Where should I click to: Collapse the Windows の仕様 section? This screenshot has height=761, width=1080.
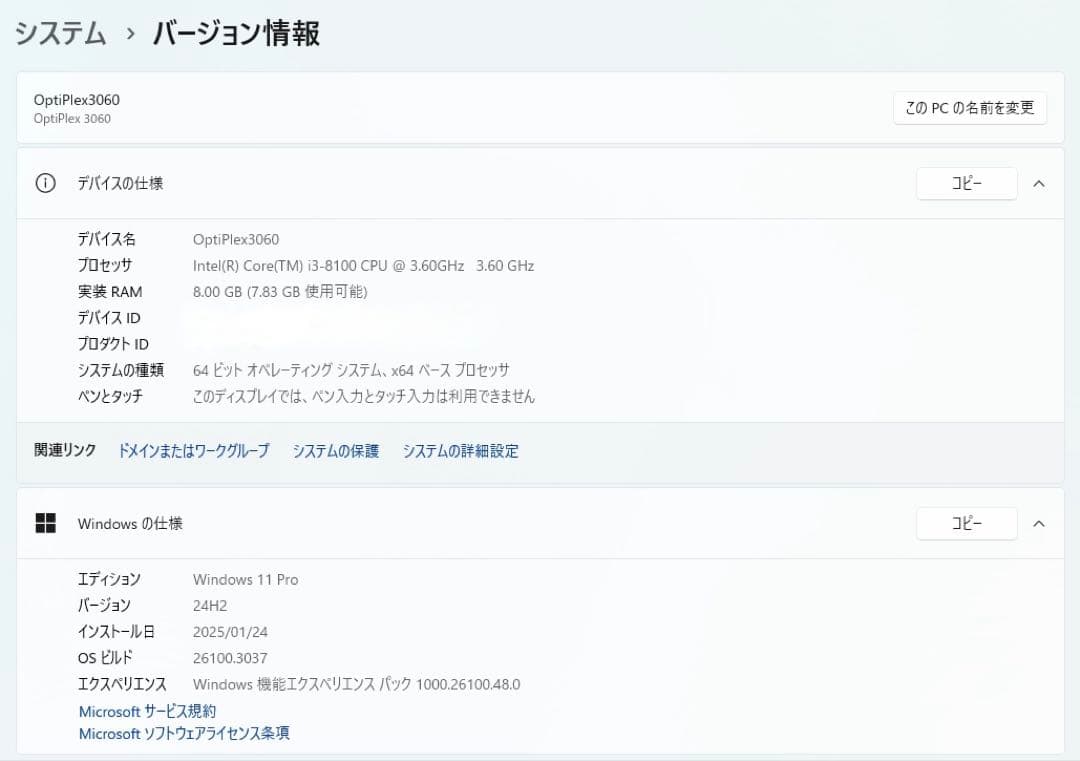coord(1039,523)
